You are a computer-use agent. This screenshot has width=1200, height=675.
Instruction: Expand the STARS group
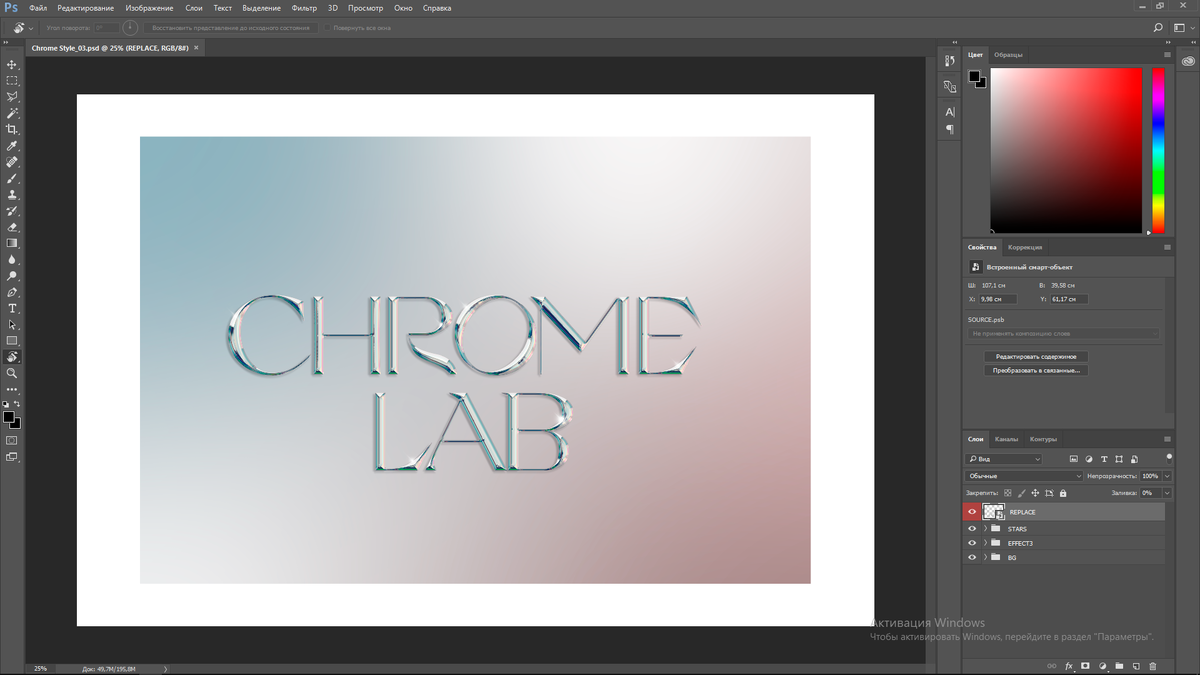985,529
